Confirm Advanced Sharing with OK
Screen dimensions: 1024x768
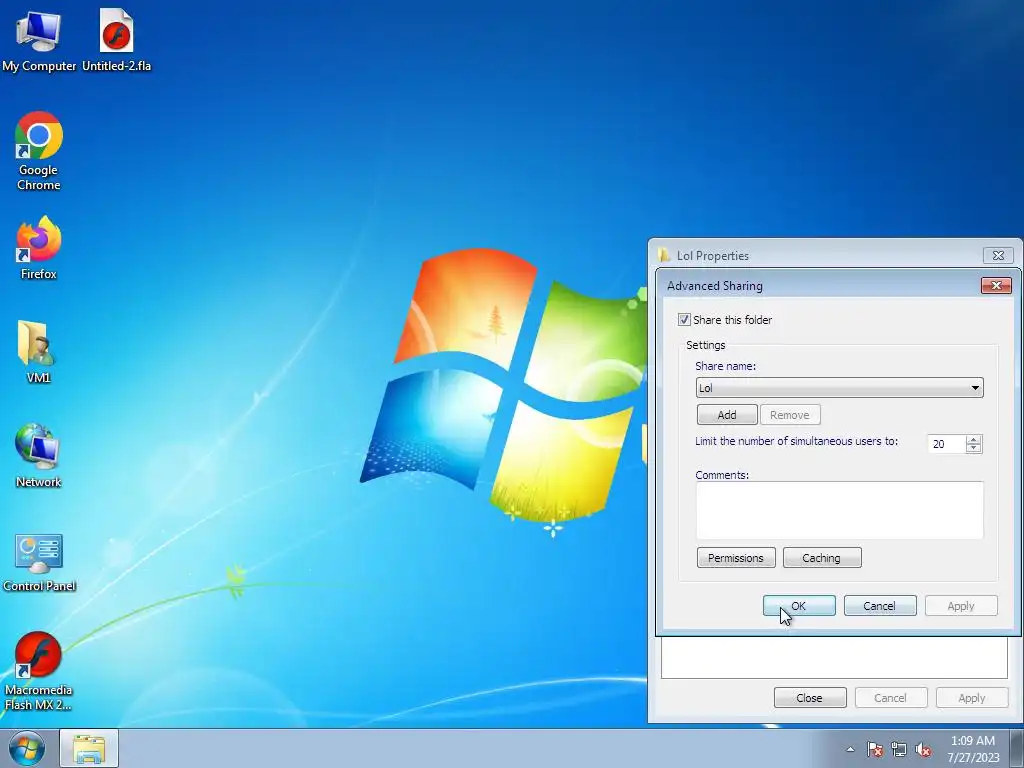pyautogui.click(x=799, y=606)
